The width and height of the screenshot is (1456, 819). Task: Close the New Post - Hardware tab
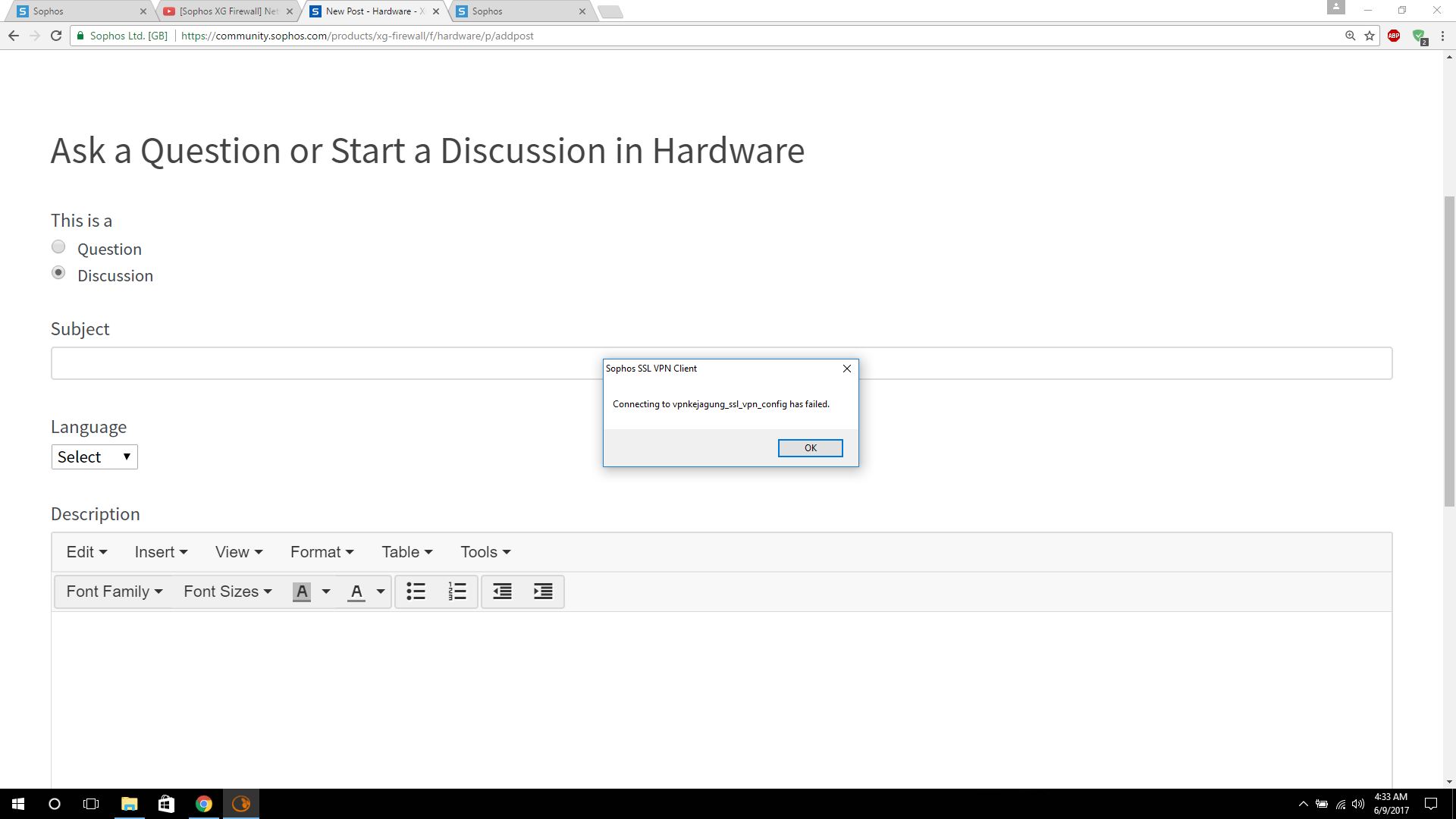436,11
